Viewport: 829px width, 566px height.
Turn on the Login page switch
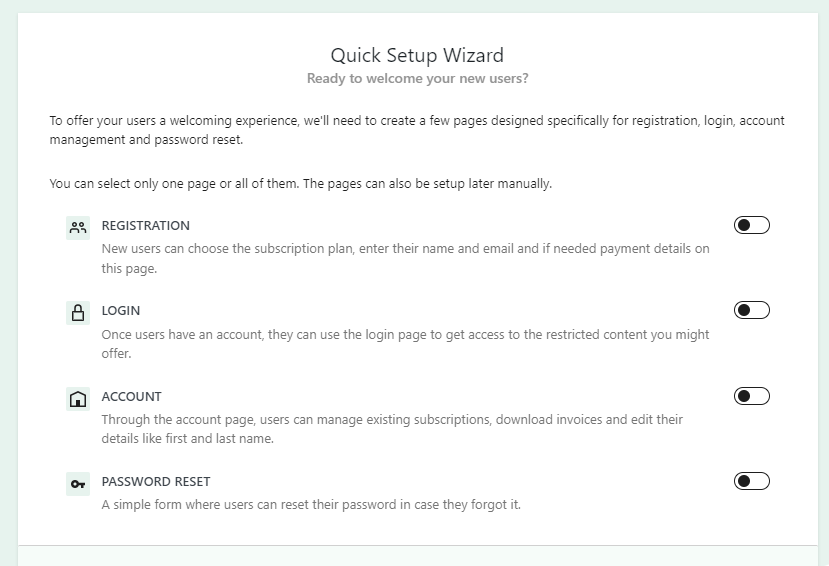751,310
